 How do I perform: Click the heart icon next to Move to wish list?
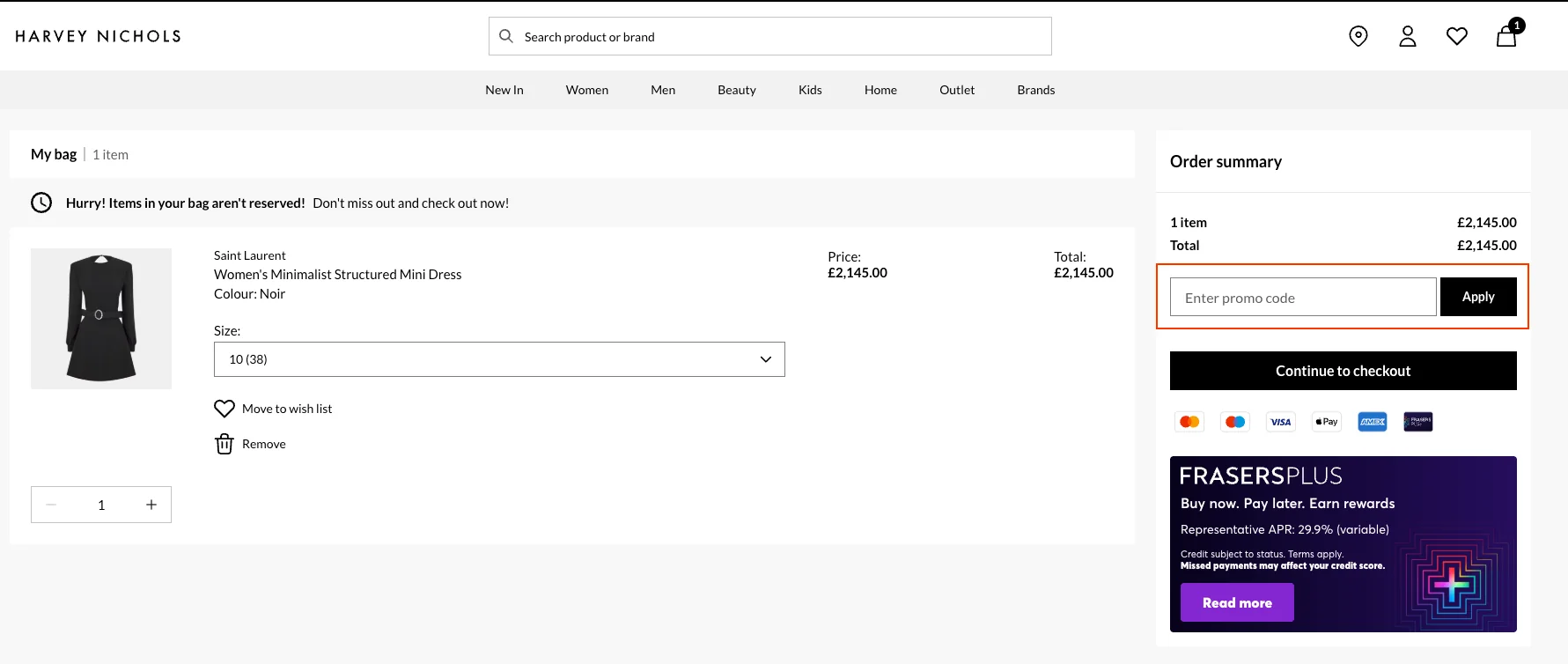click(225, 409)
